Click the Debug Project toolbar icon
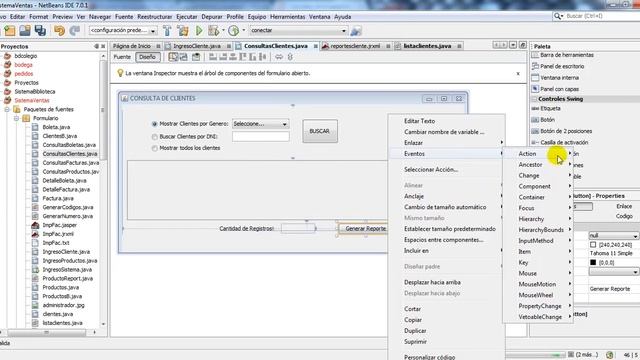Screen dimensions: 640x360 click(x=213, y=31)
